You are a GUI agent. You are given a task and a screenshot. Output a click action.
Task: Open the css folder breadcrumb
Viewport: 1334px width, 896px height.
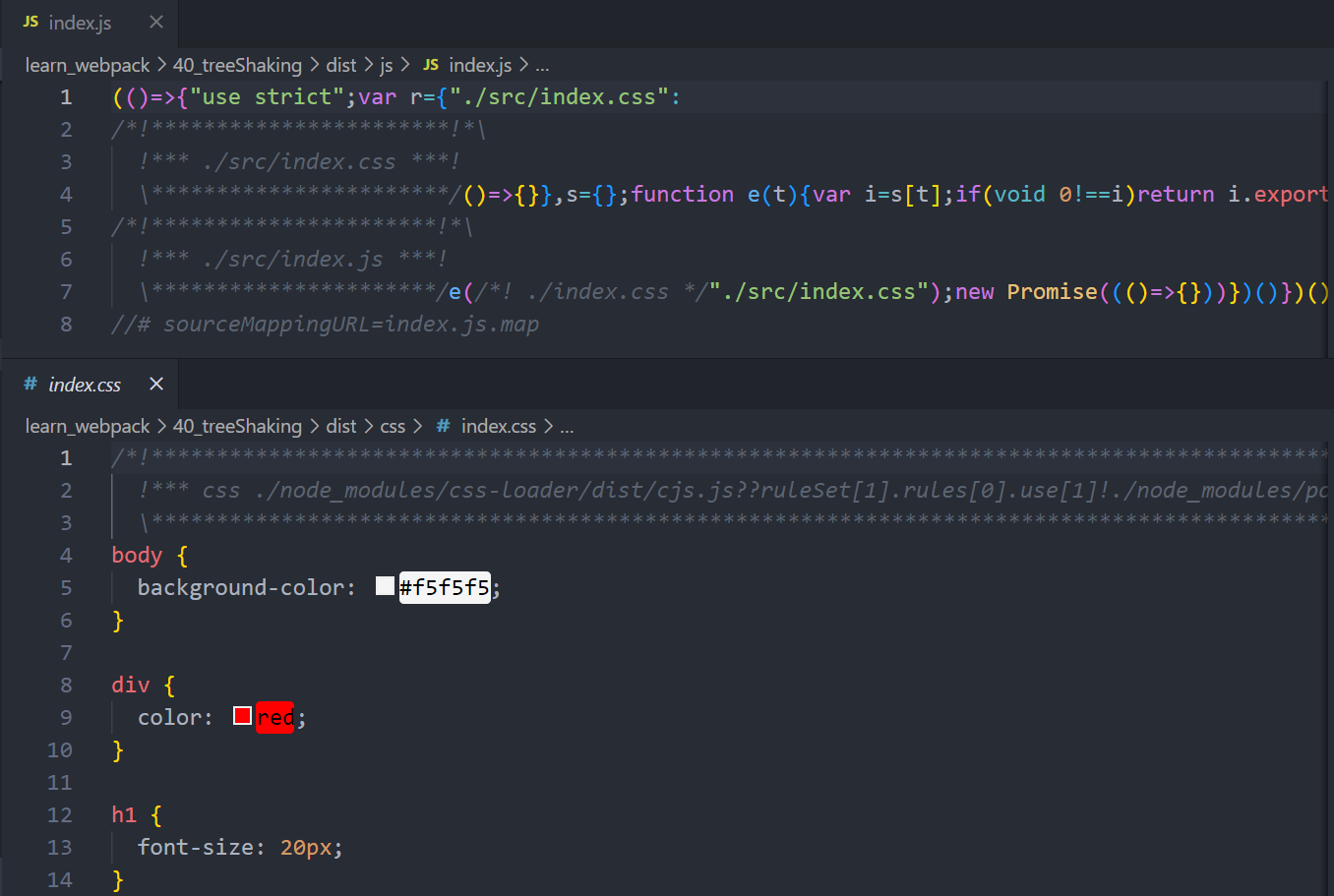pyautogui.click(x=393, y=426)
